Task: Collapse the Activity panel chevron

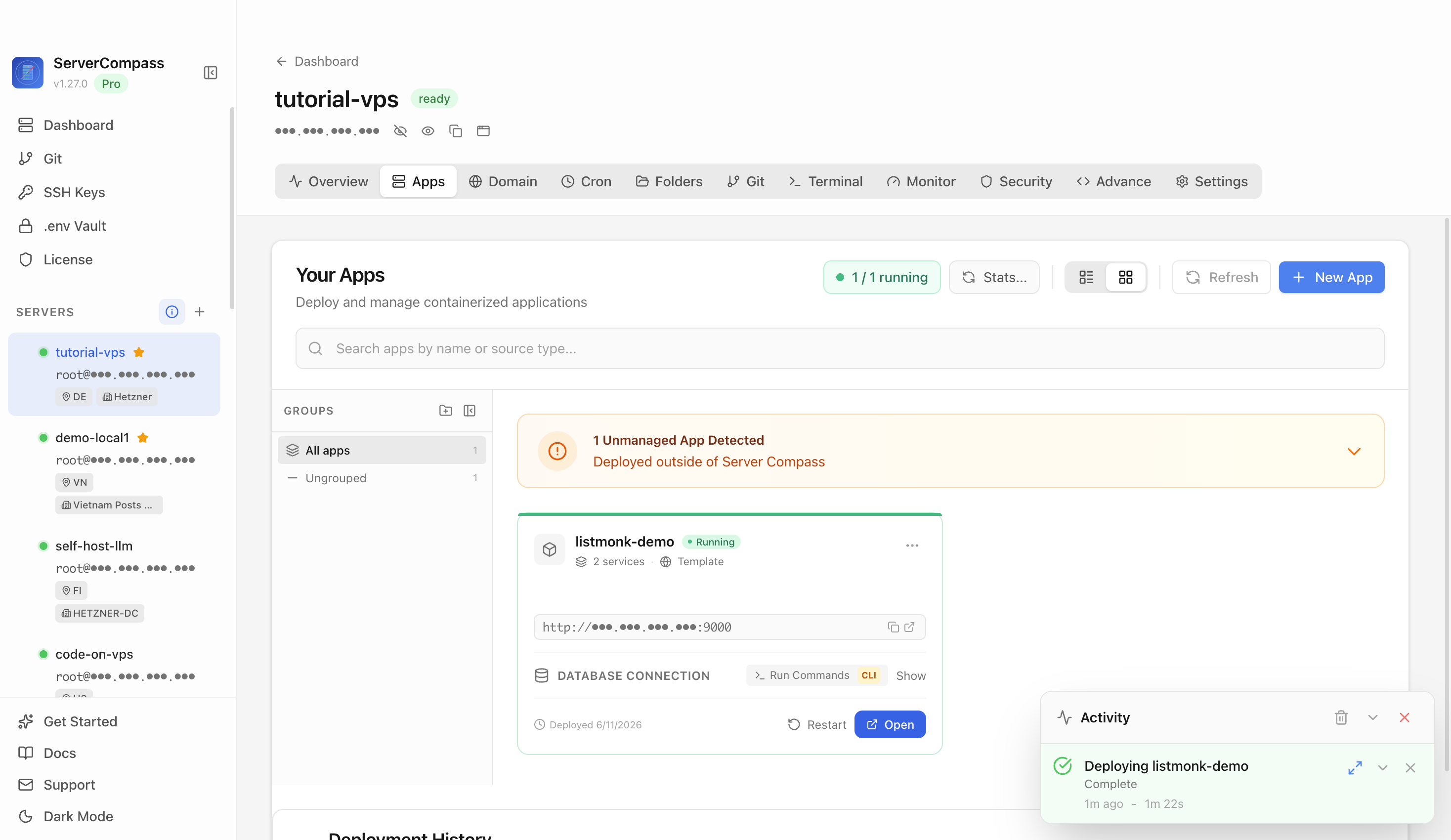Action: pos(1373,717)
